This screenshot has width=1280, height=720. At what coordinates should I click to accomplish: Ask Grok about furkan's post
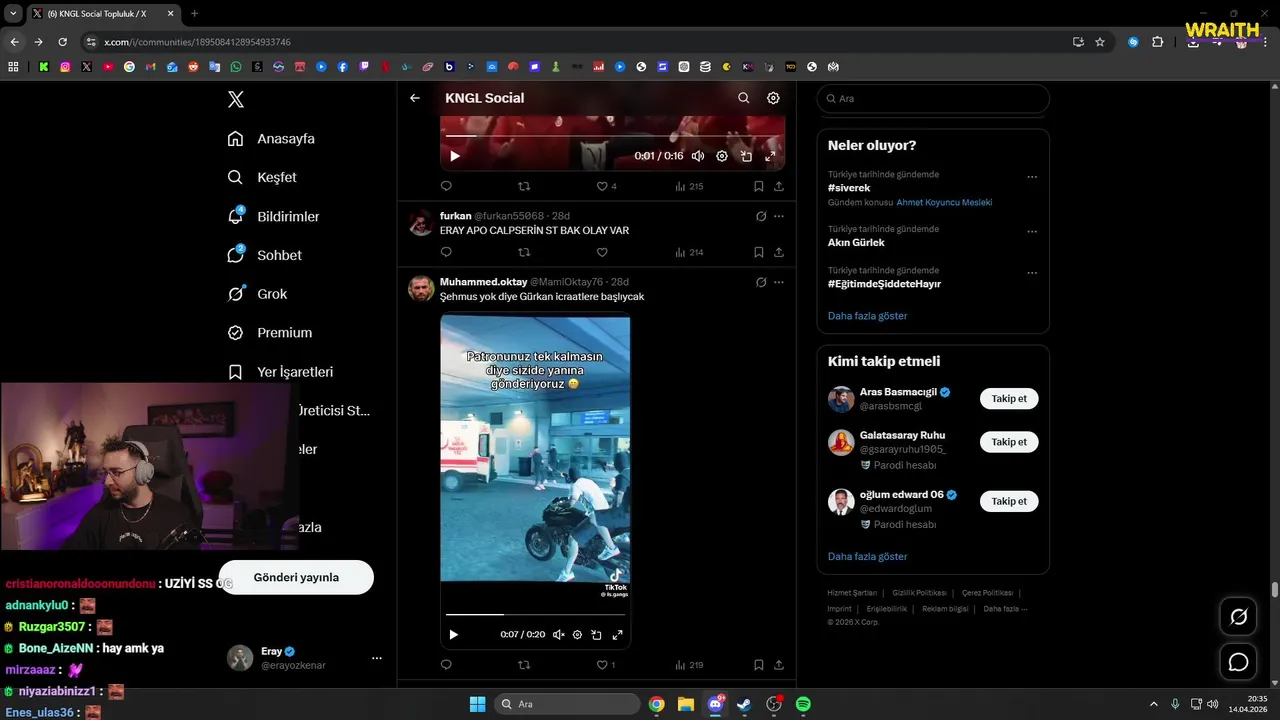tap(761, 216)
